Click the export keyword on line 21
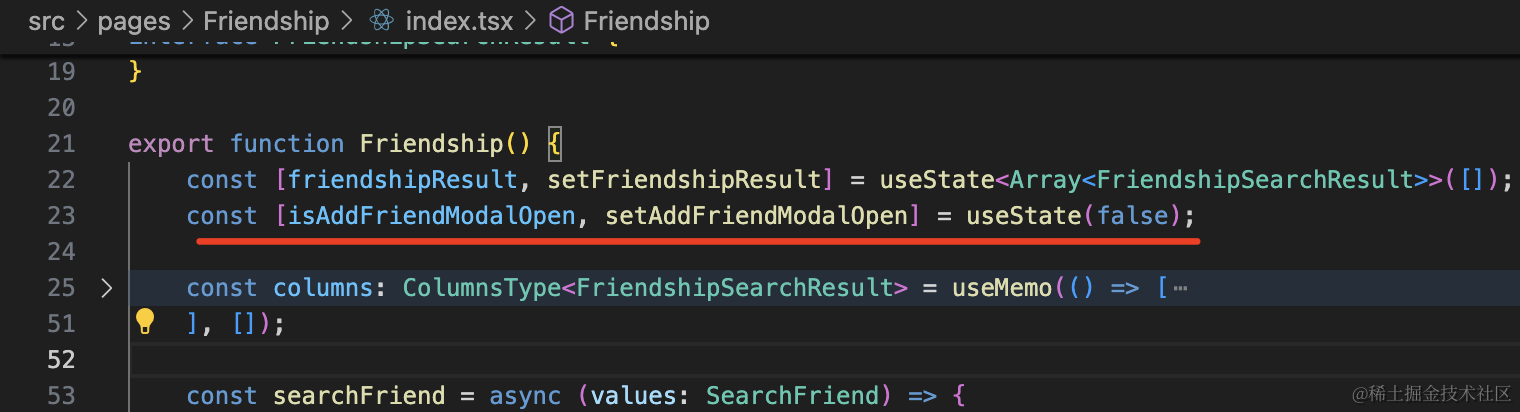1520x412 pixels. coord(171,144)
